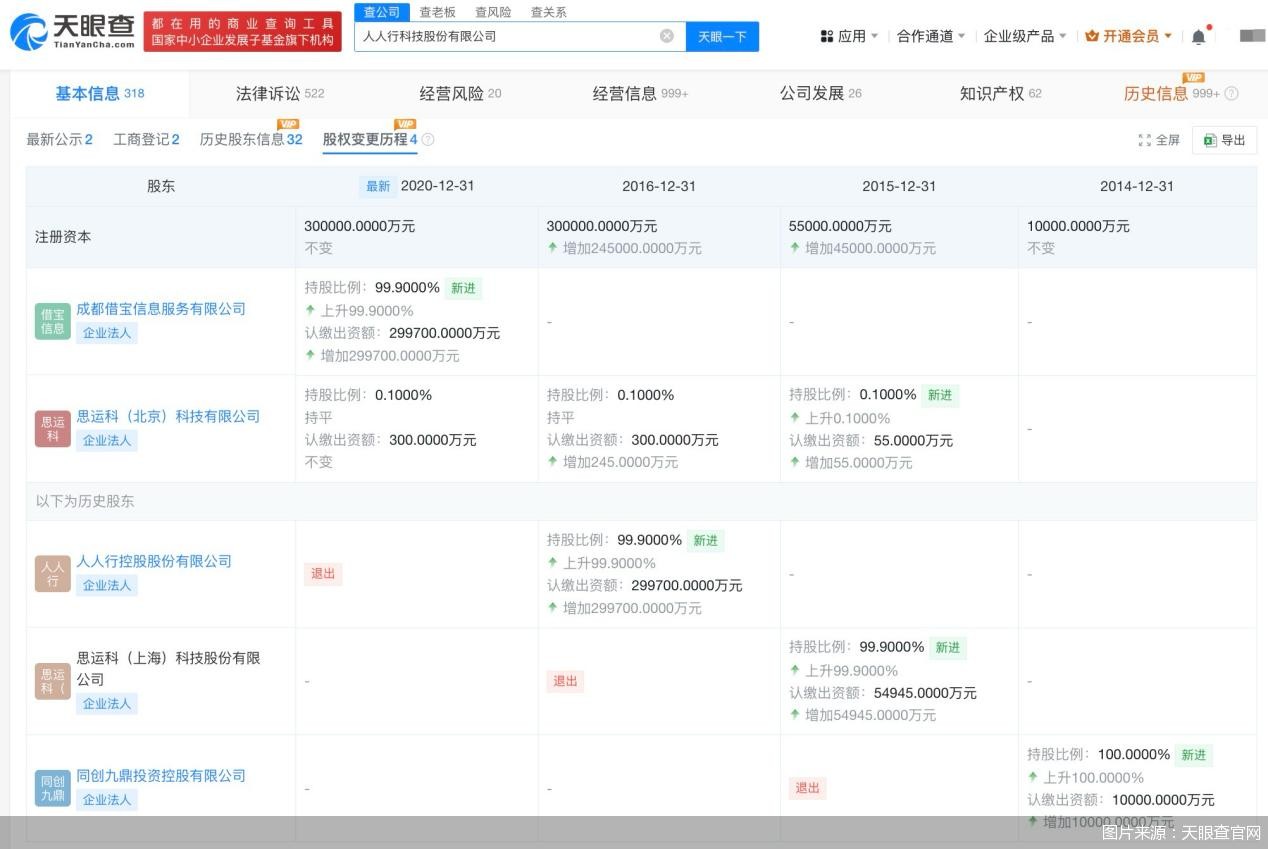The width and height of the screenshot is (1268, 849).
Task: Select the 查老板 search tab
Action: tap(437, 12)
